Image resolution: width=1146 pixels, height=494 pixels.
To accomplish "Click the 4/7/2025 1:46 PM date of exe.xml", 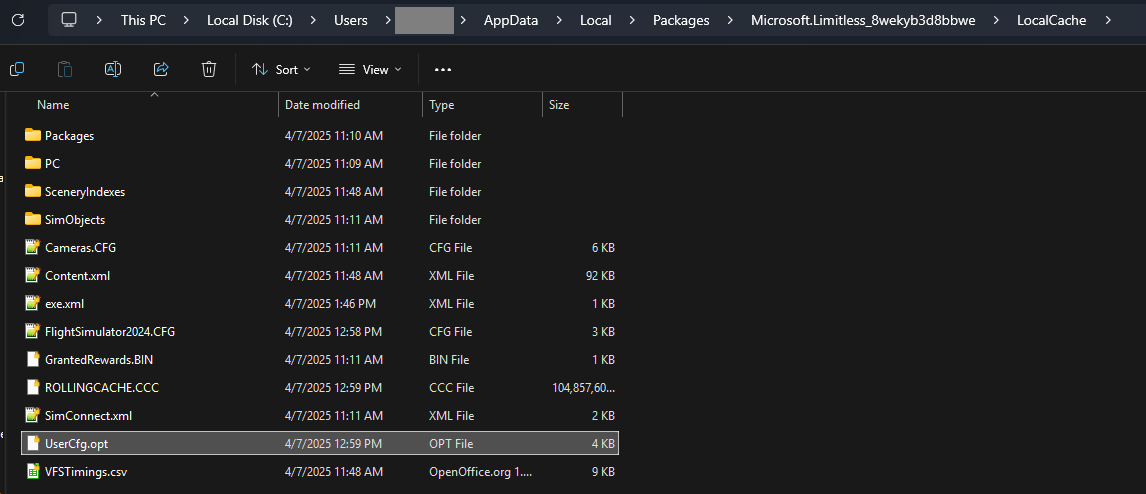I will 330,303.
